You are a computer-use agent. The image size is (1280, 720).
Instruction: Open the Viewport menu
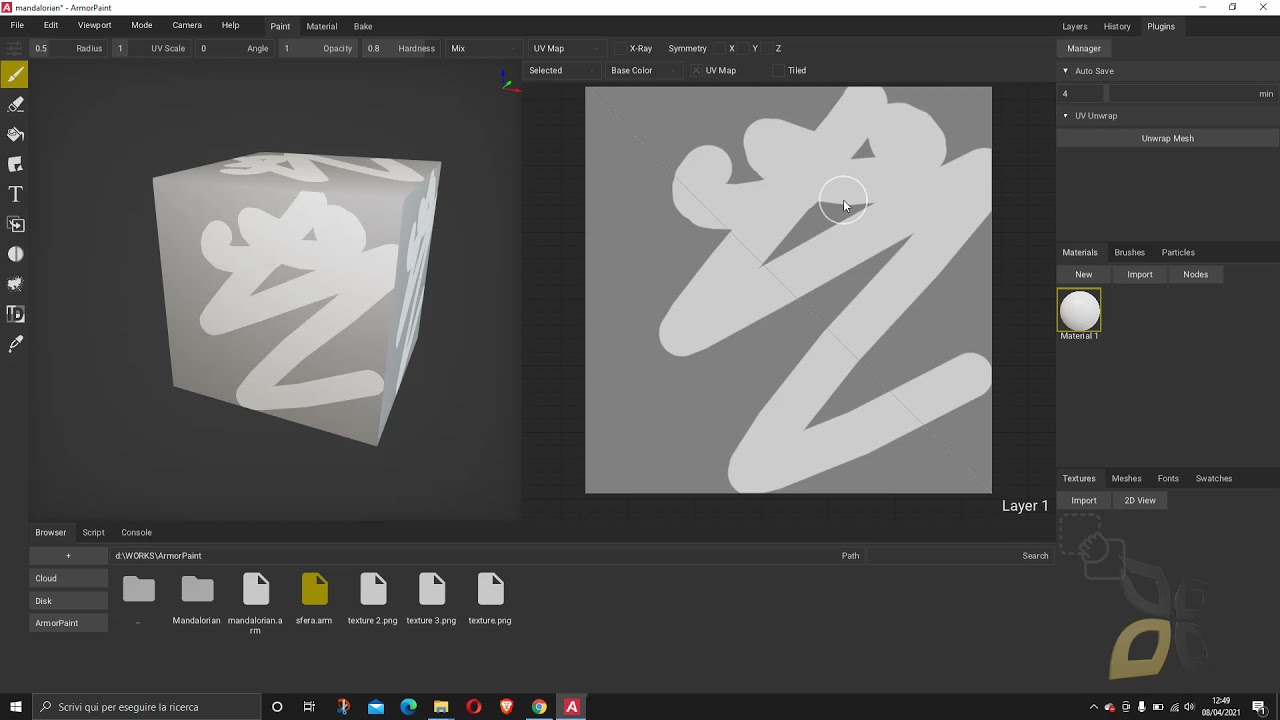tap(94, 25)
